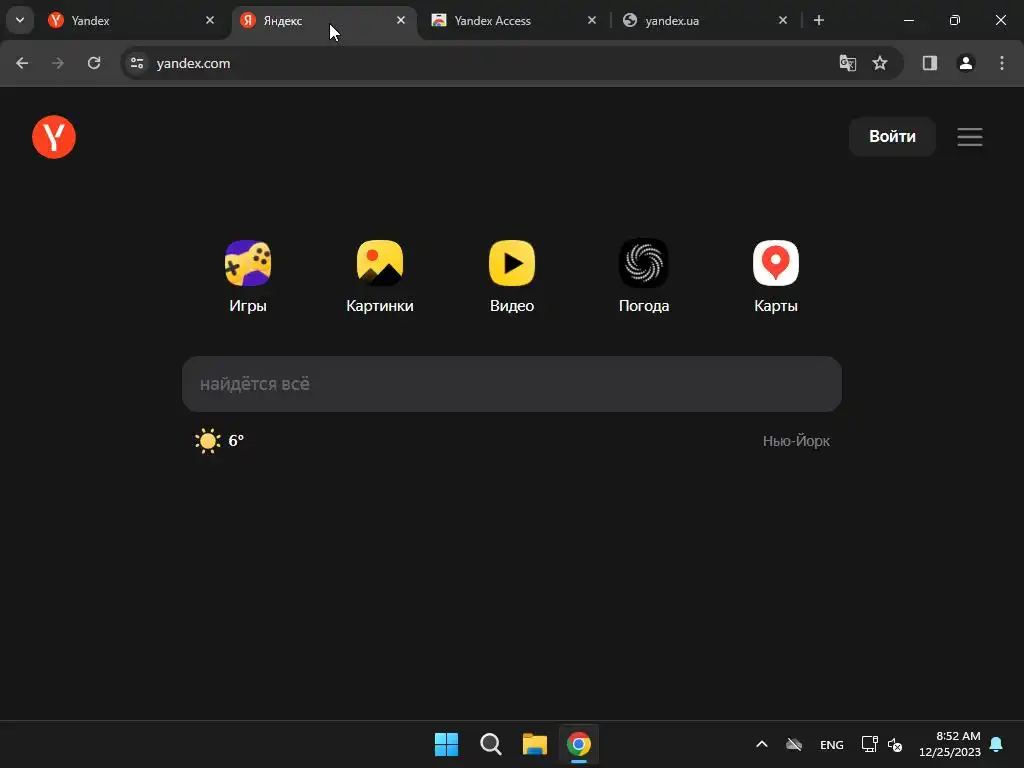
Task: Translate this page icon in address bar
Action: point(847,63)
